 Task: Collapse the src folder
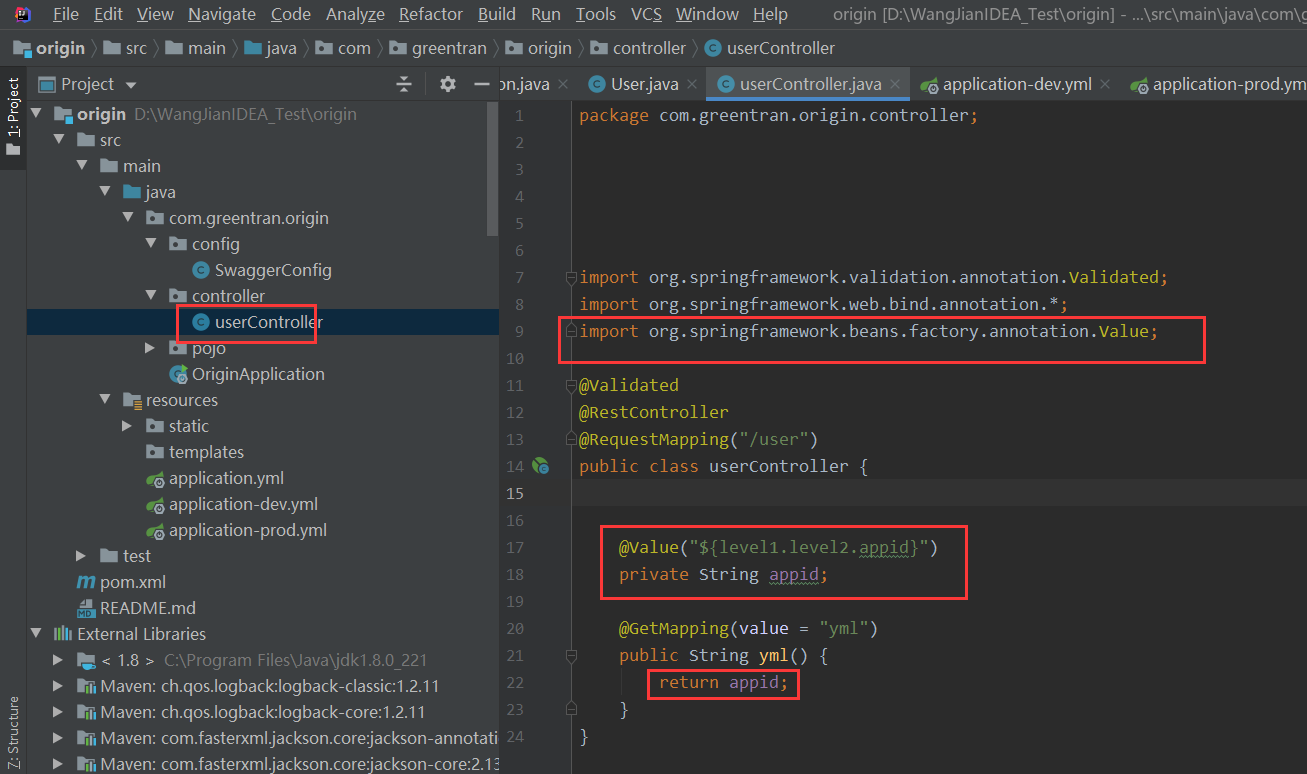[59, 139]
